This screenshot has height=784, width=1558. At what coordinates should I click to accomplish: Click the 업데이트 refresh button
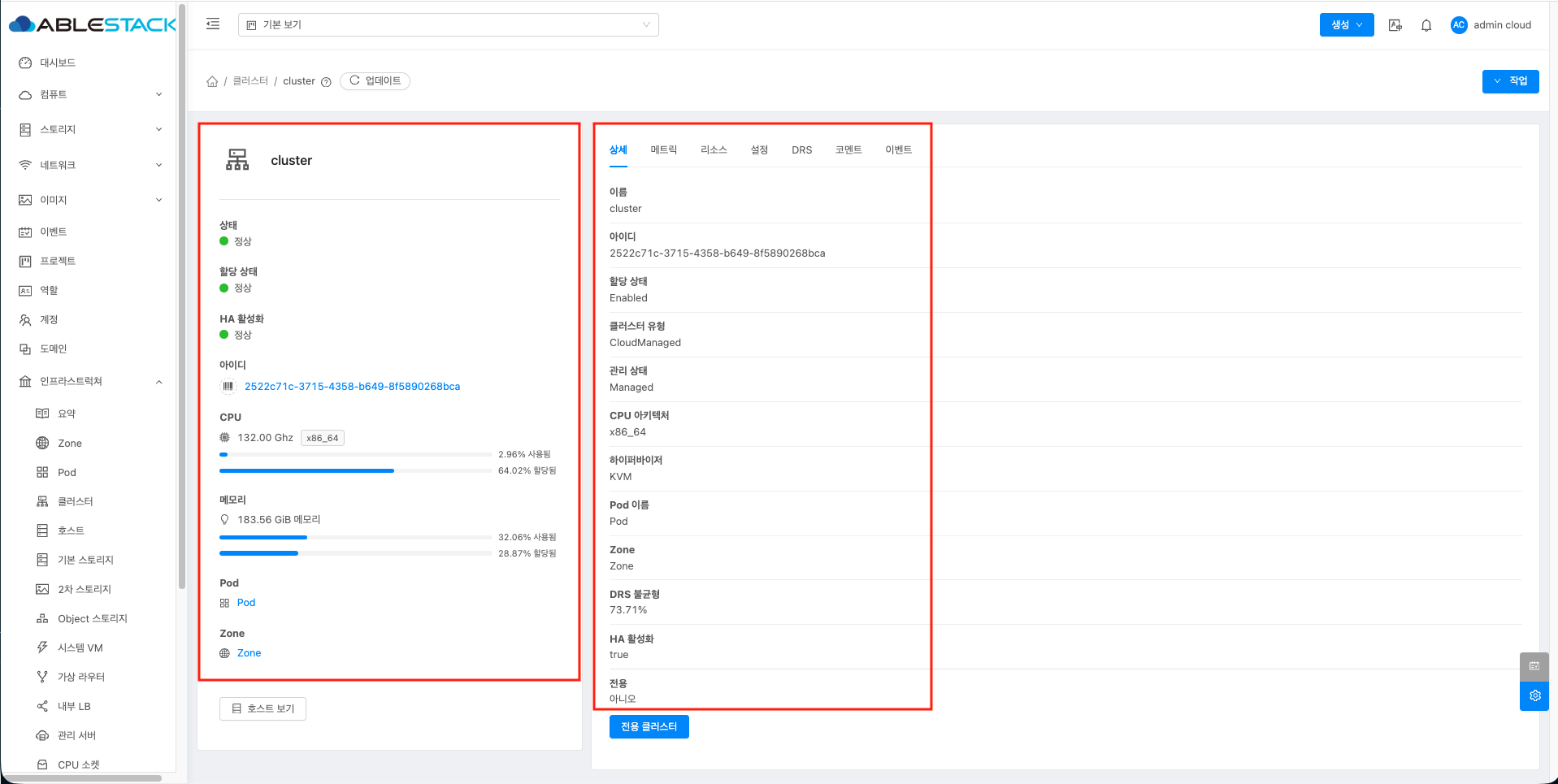375,81
